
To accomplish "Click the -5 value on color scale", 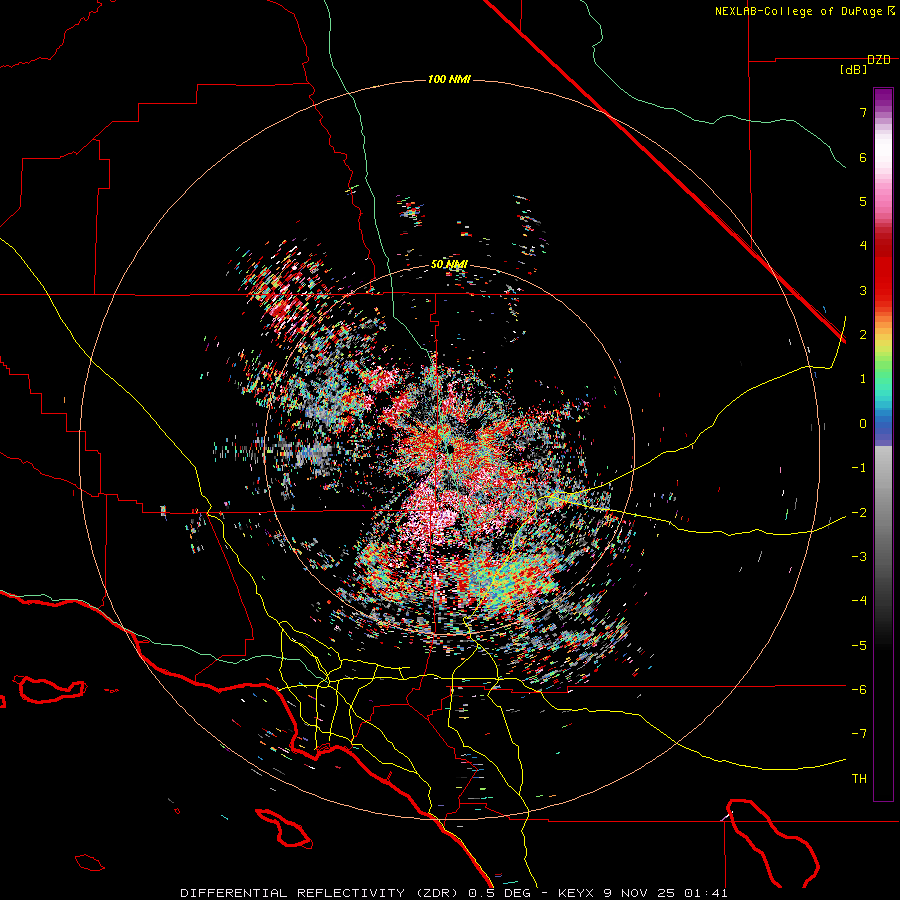I will 859,646.
